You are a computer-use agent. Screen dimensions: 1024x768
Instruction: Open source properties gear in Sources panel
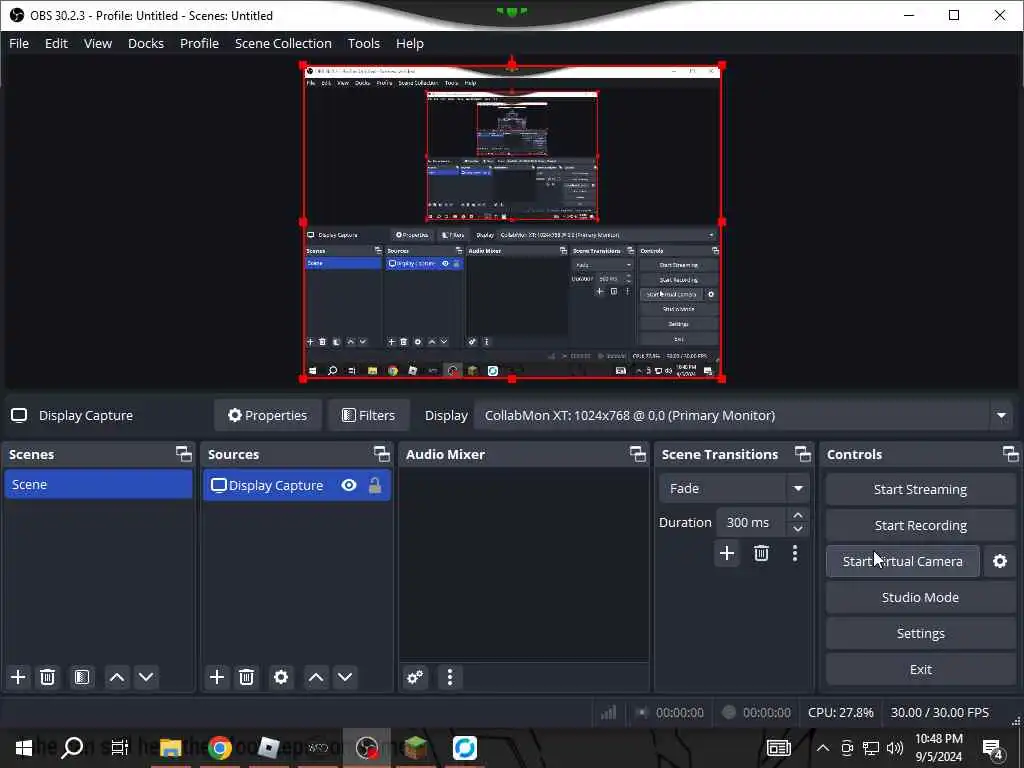[x=281, y=677]
